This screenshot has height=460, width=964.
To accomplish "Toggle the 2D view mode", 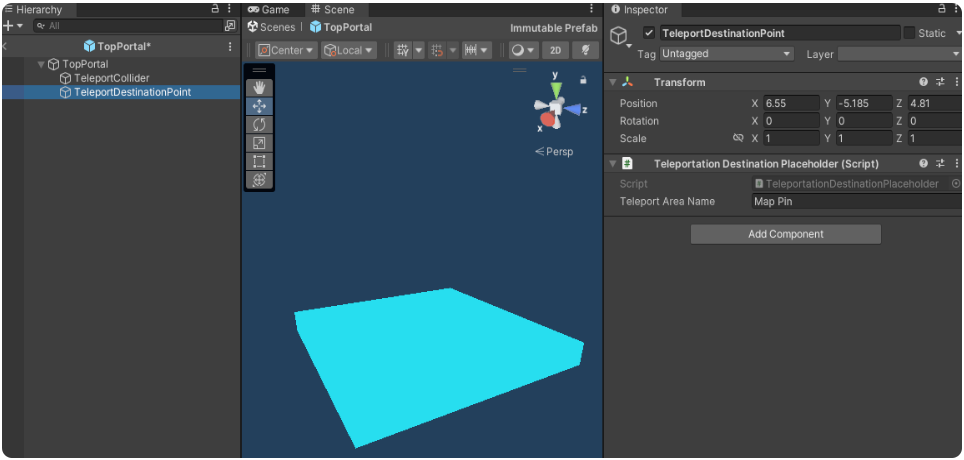I will (x=555, y=50).
